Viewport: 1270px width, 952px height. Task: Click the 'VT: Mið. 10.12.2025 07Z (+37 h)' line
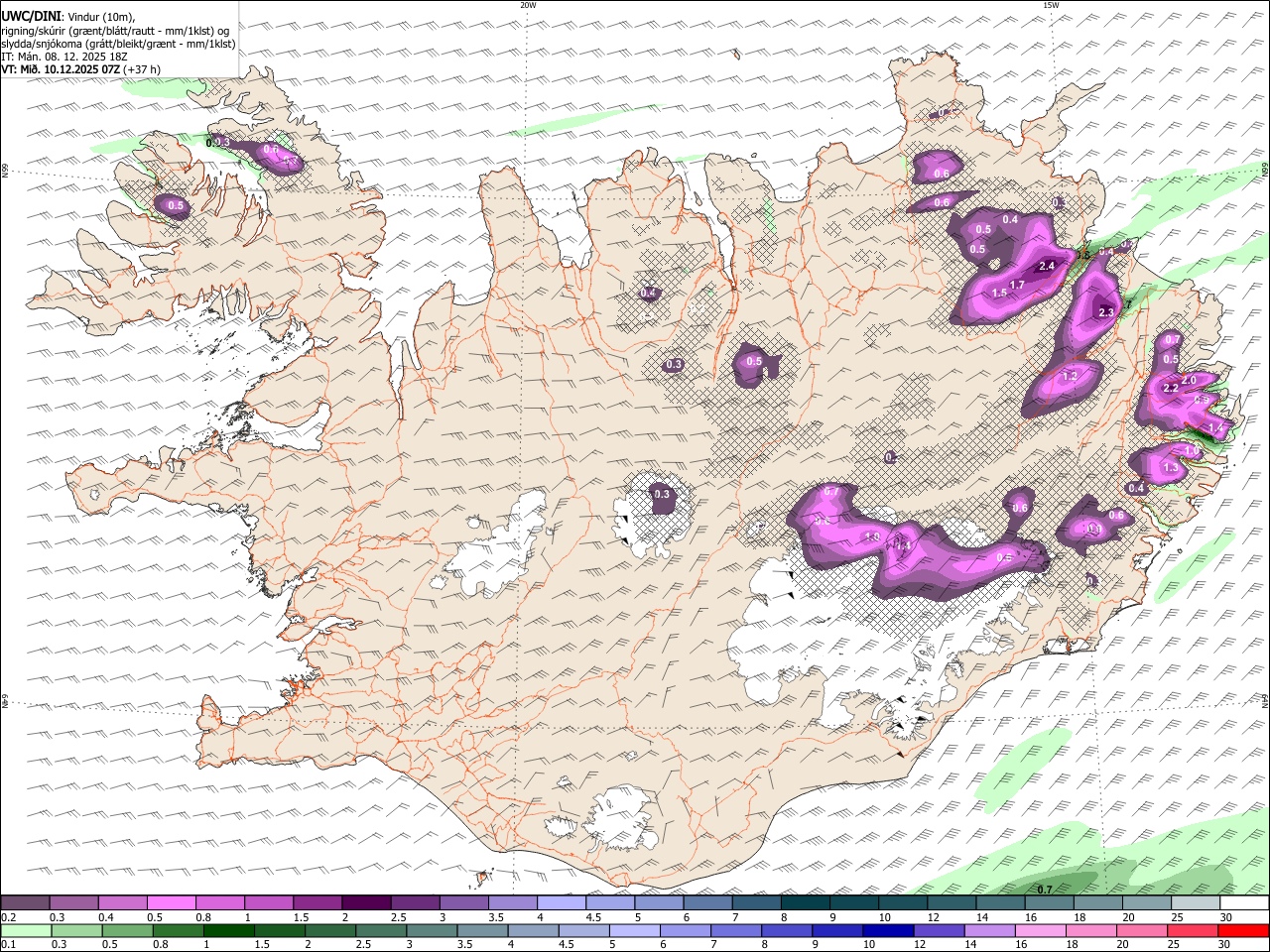click(x=81, y=69)
